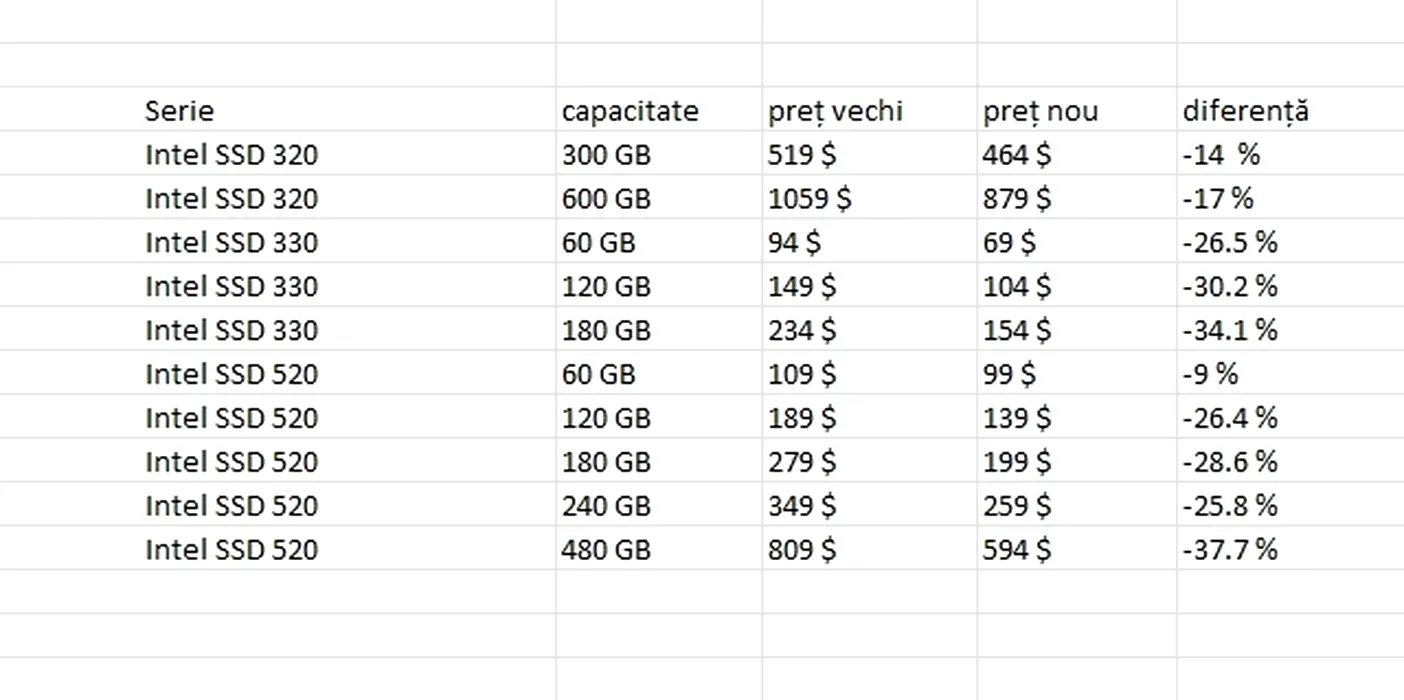Select the cell showing 879 $
1404x700 pixels.
(1077, 198)
